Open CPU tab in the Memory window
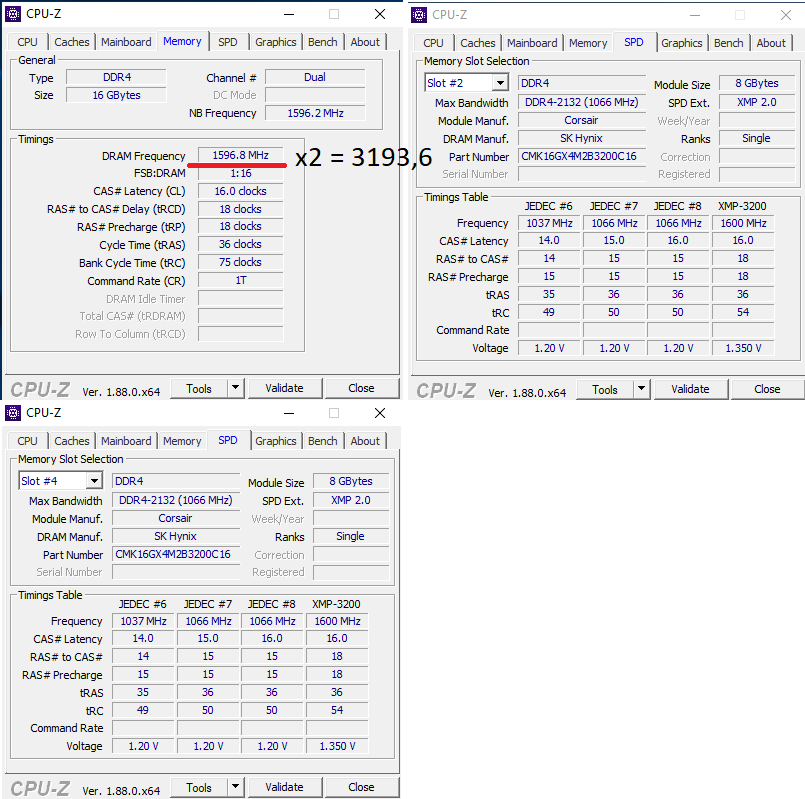 tap(27, 42)
